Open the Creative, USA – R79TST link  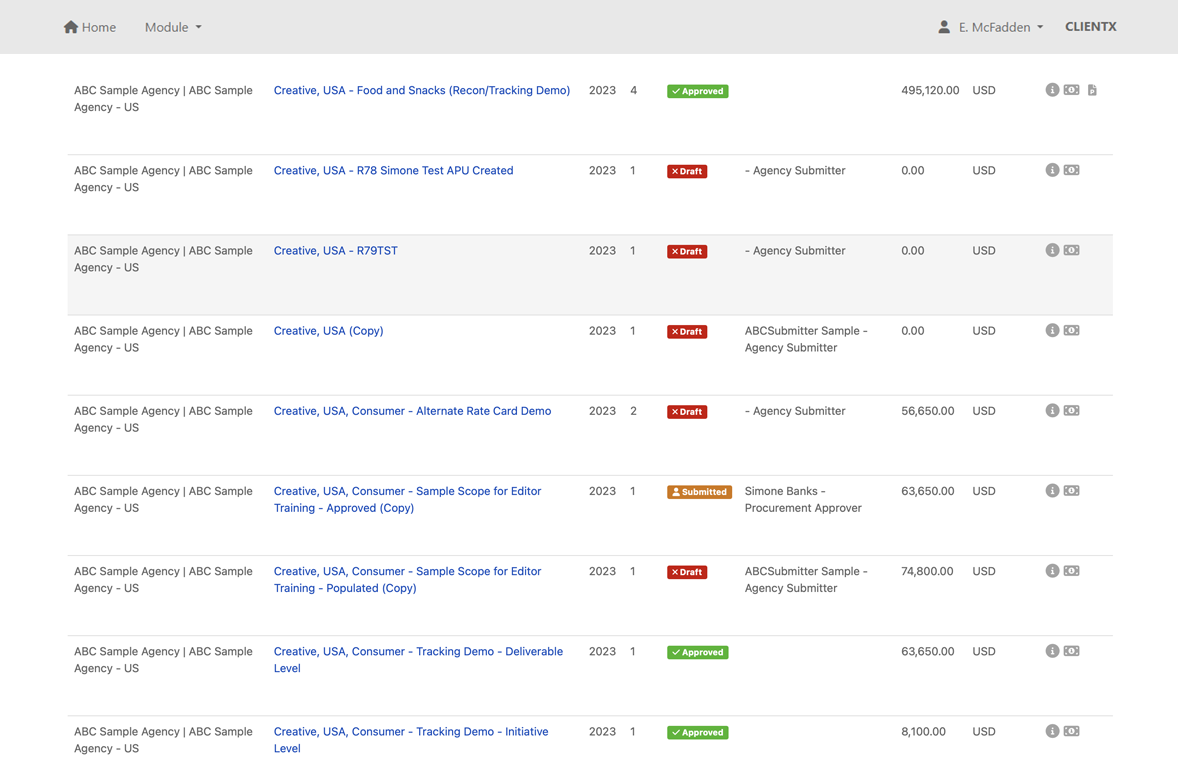[335, 250]
